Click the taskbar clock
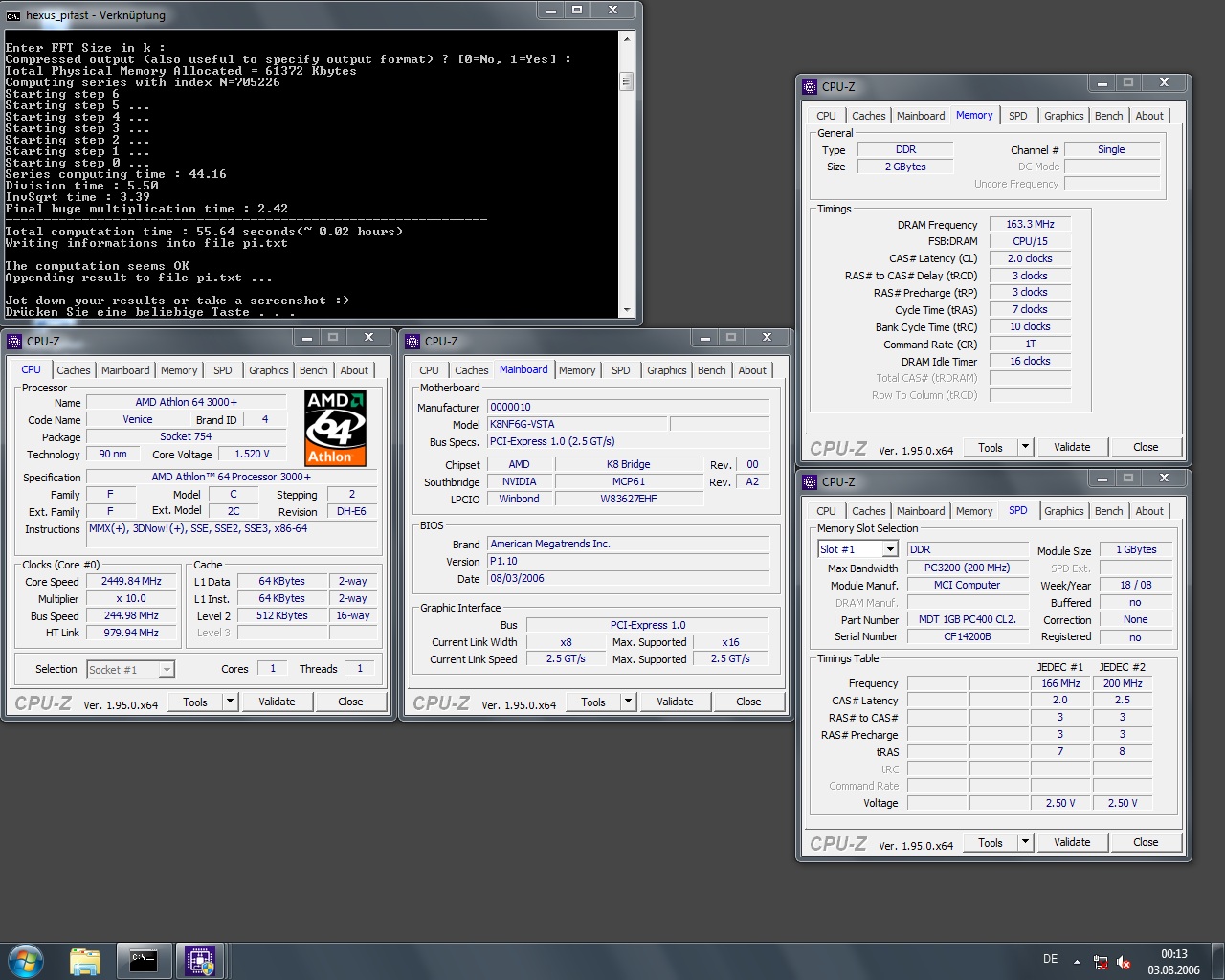Screen dimensions: 1225x980 tap(1173, 962)
